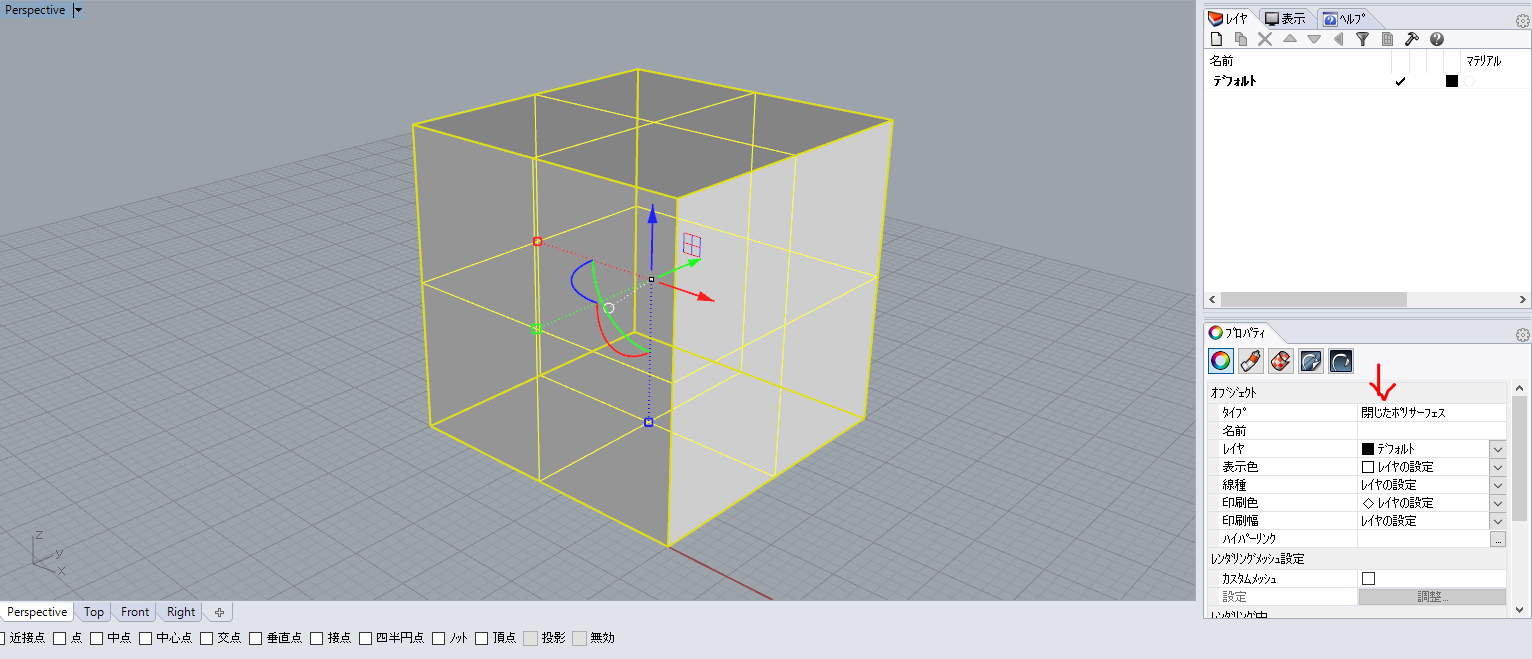Viewport: 1532px width, 659px height.
Task: Select the Perspective viewport tab
Action: pos(37,612)
